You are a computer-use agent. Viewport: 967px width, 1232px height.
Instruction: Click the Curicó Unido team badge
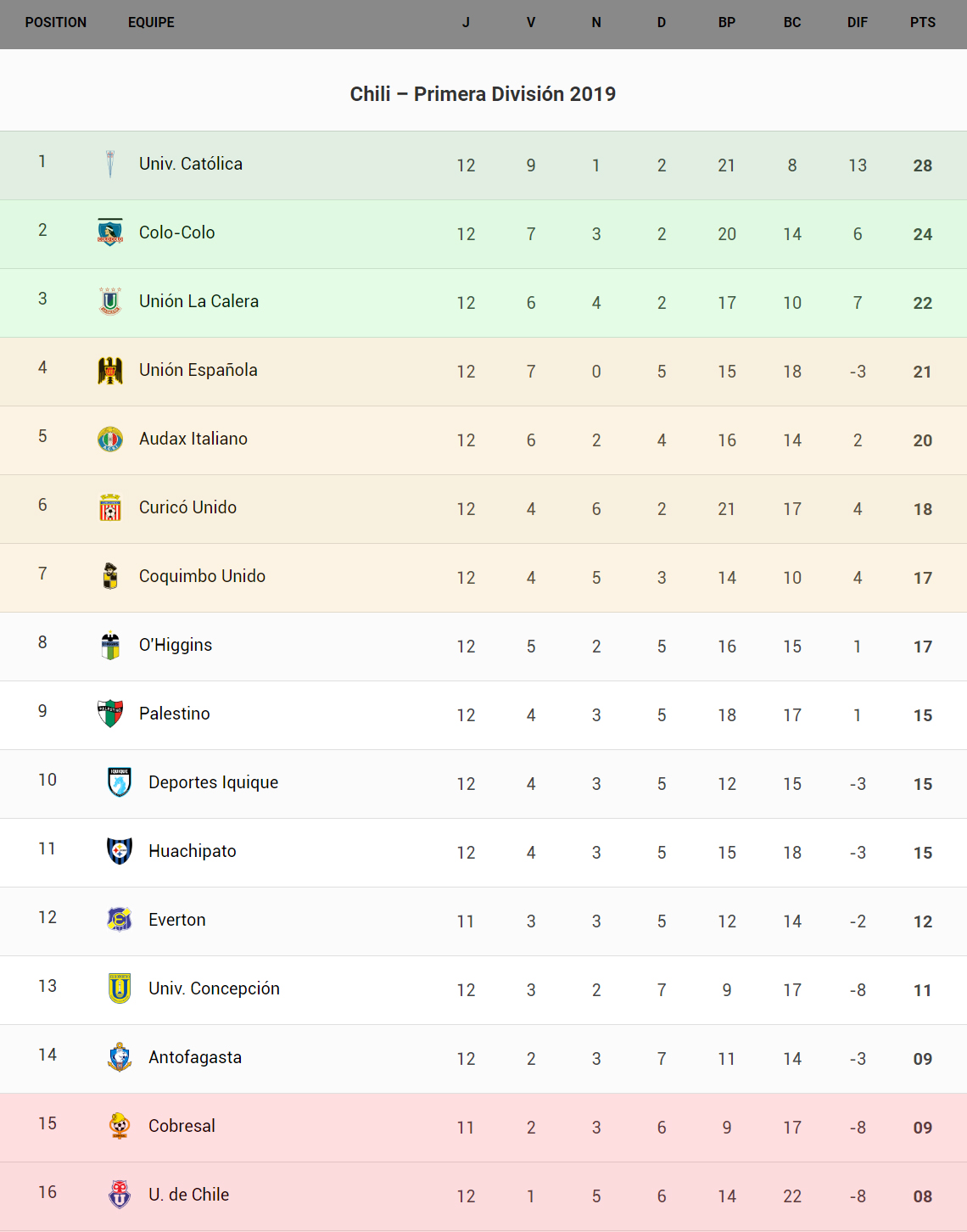(x=110, y=507)
